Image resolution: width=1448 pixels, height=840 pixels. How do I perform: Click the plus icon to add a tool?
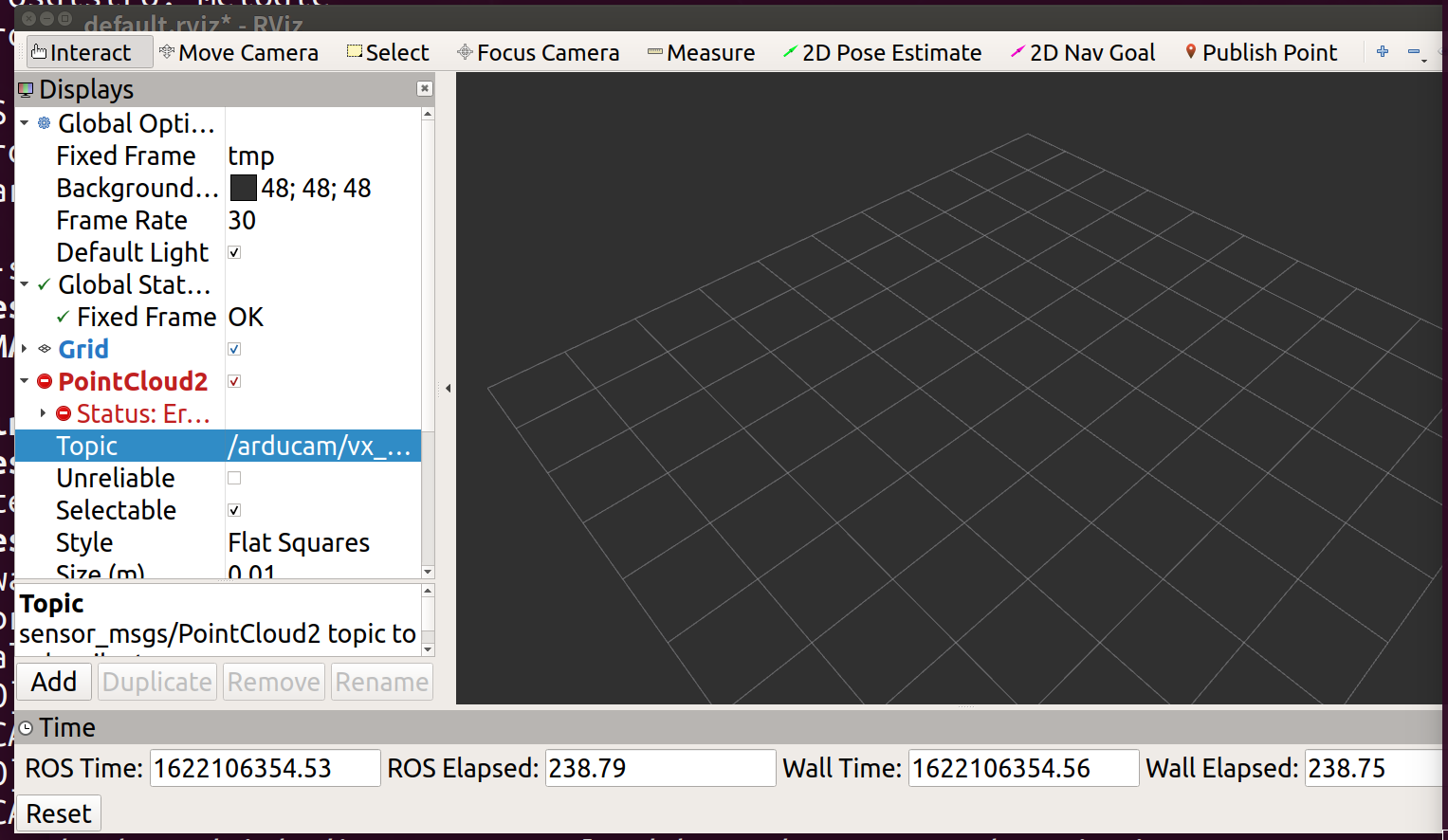tap(1381, 51)
